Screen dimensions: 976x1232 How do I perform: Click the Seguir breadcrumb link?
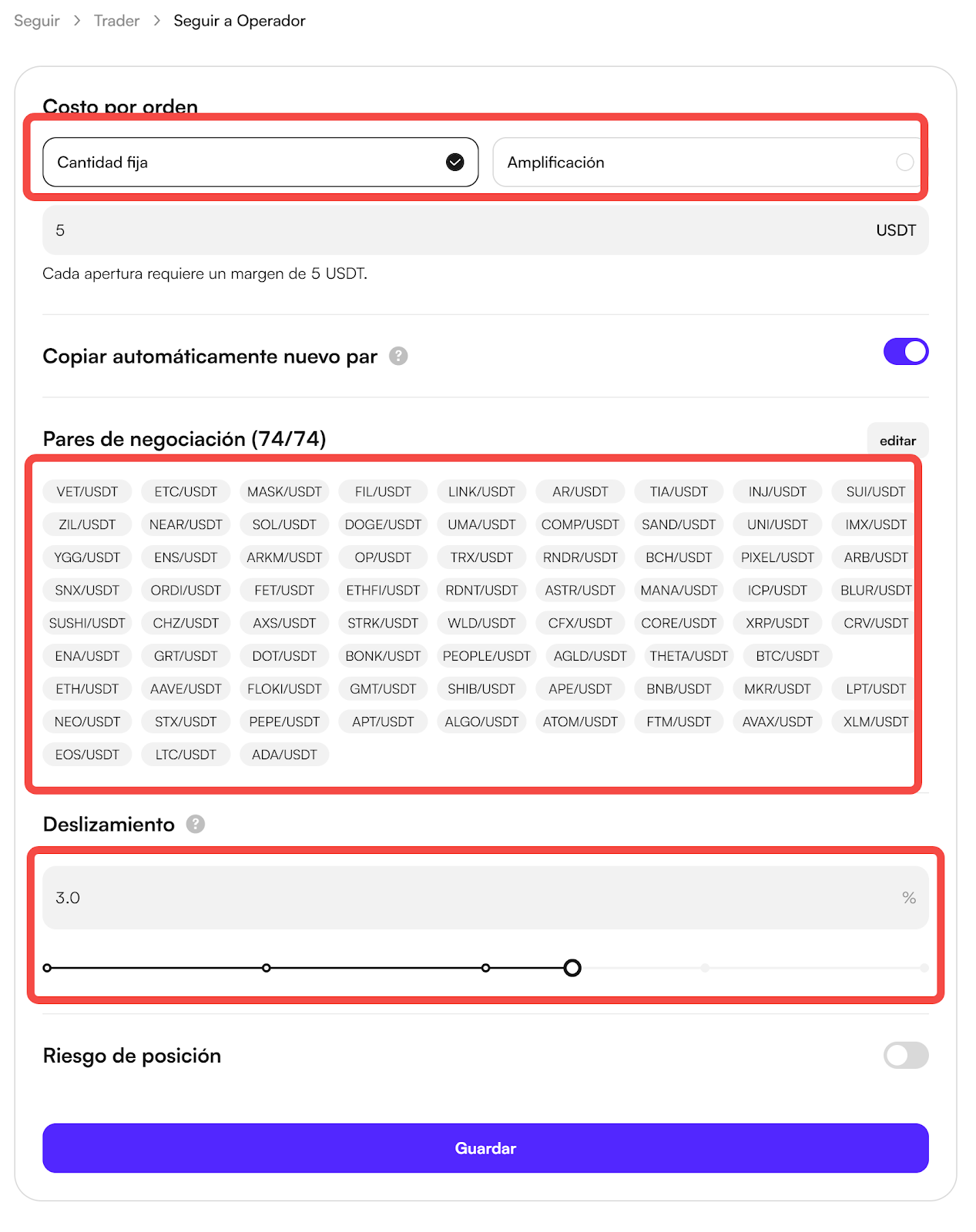tap(37, 21)
